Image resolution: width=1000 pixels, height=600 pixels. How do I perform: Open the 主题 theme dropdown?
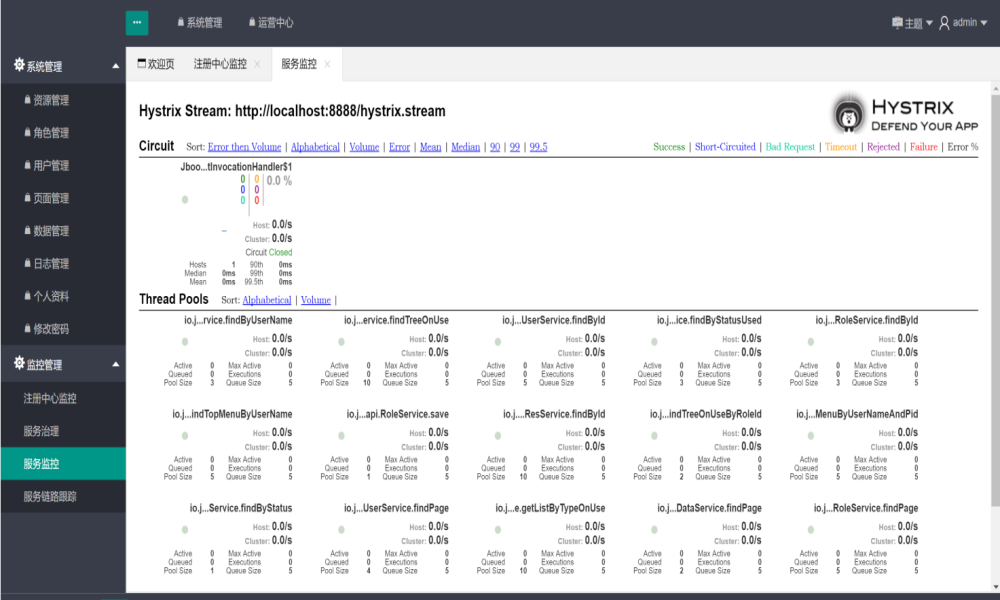[x=912, y=23]
